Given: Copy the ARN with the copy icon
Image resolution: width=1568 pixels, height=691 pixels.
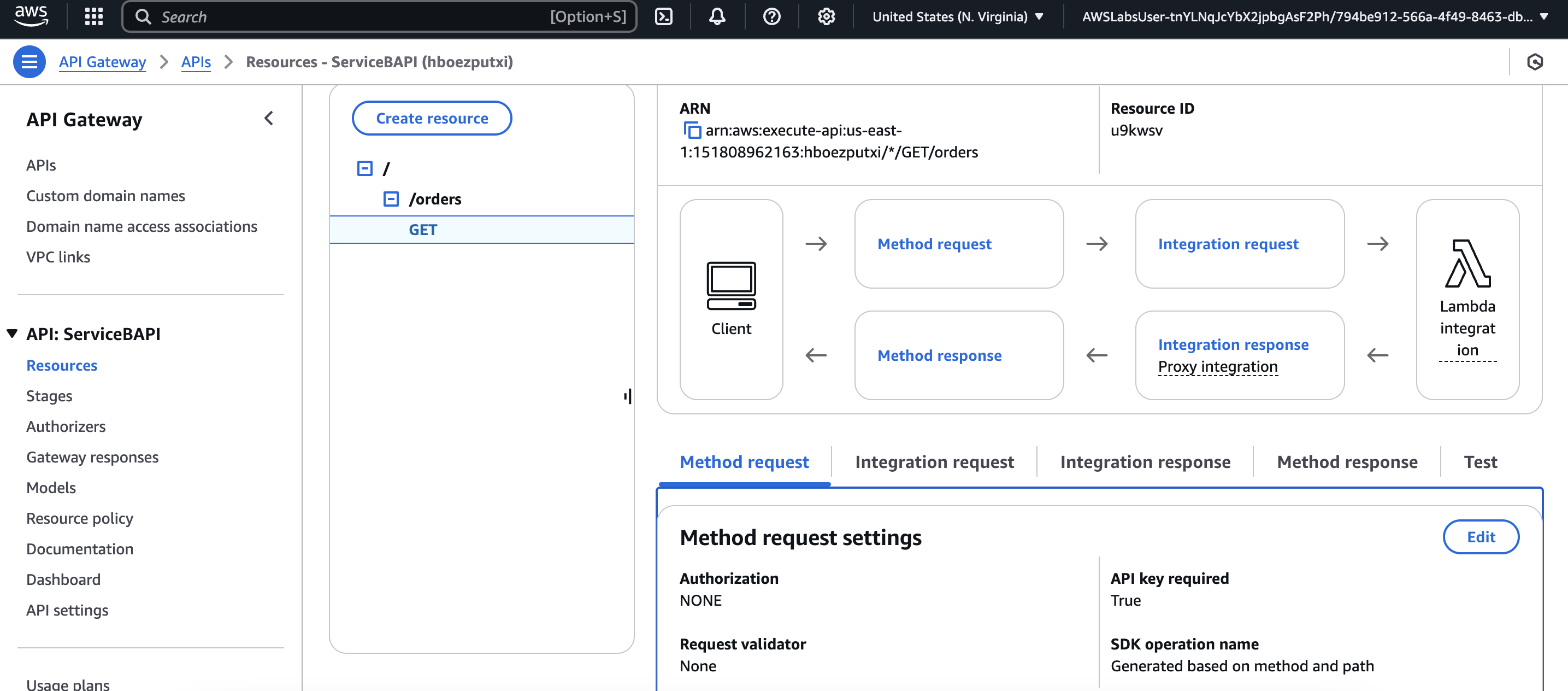Looking at the screenshot, I should pyautogui.click(x=692, y=130).
